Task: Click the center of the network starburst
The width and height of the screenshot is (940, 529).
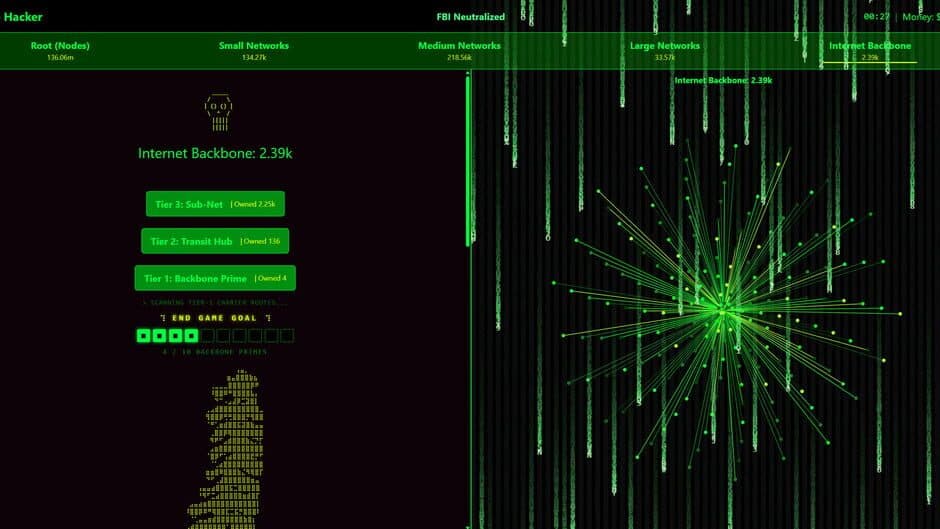Action: pyautogui.click(x=723, y=311)
